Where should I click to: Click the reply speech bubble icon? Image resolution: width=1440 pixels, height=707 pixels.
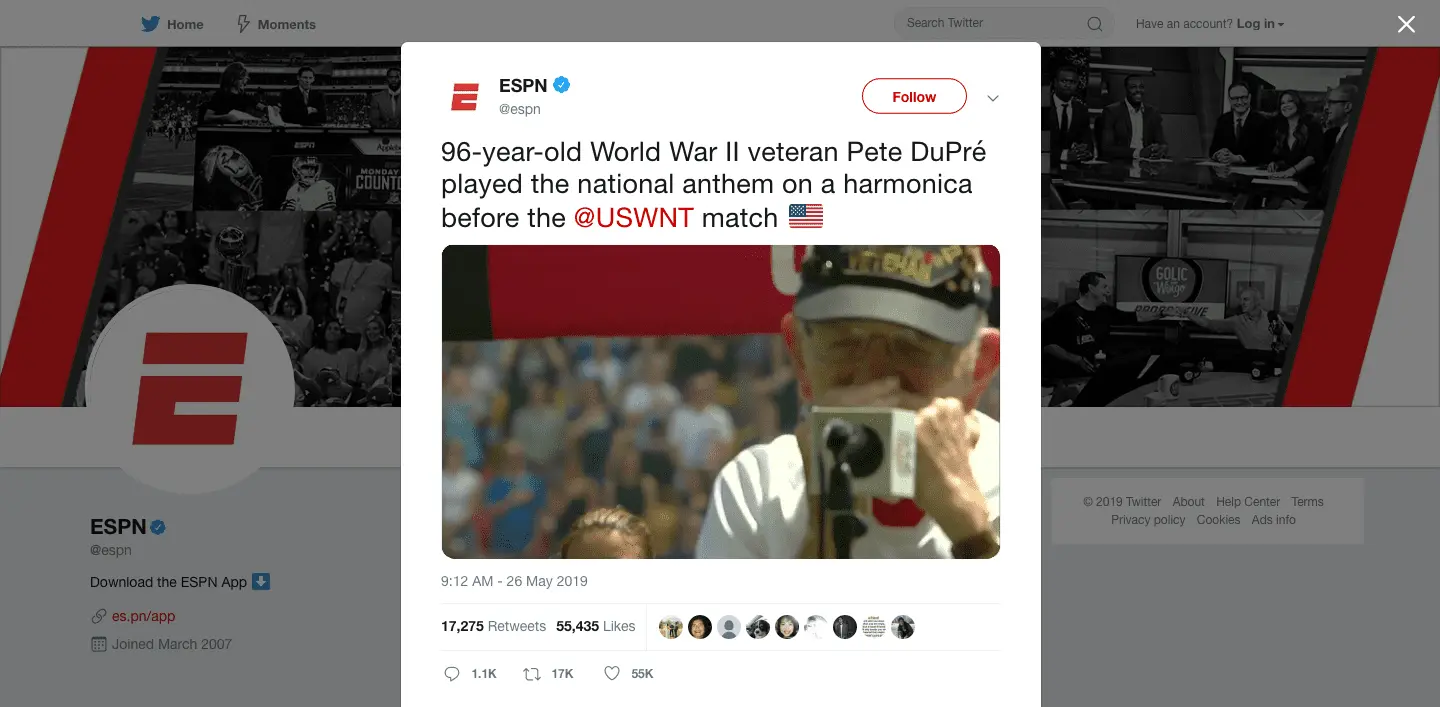pyautogui.click(x=452, y=674)
